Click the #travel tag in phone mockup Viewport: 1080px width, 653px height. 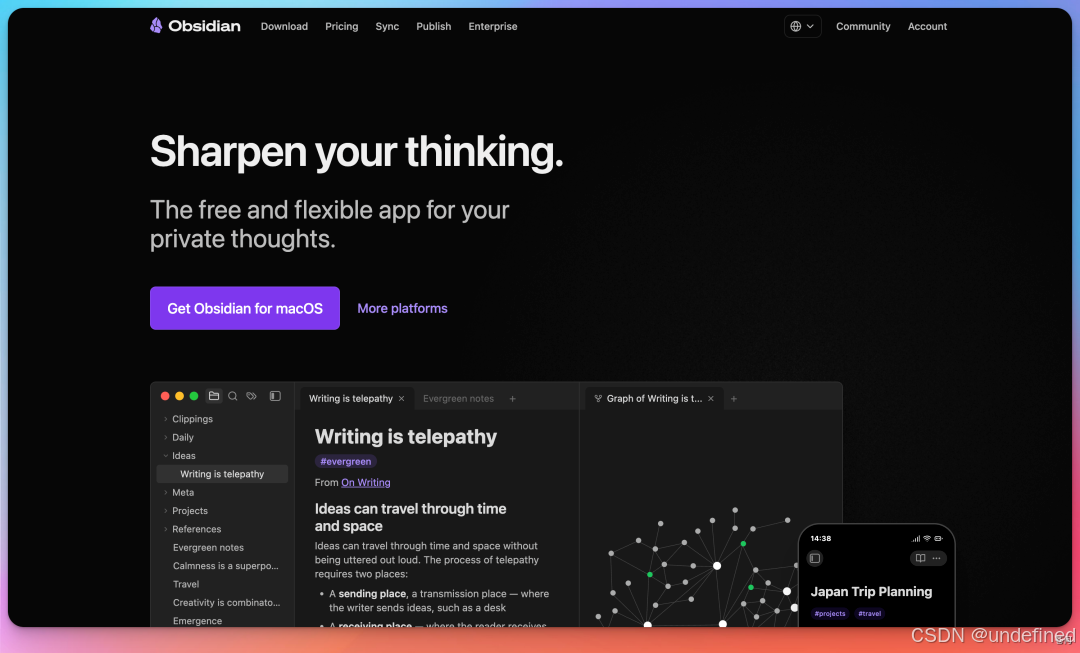(x=870, y=614)
